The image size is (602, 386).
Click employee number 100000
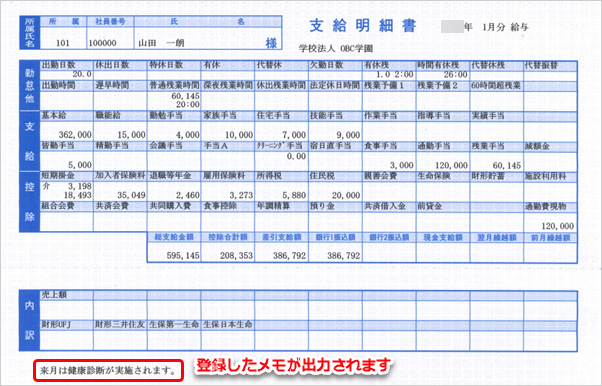coord(103,43)
